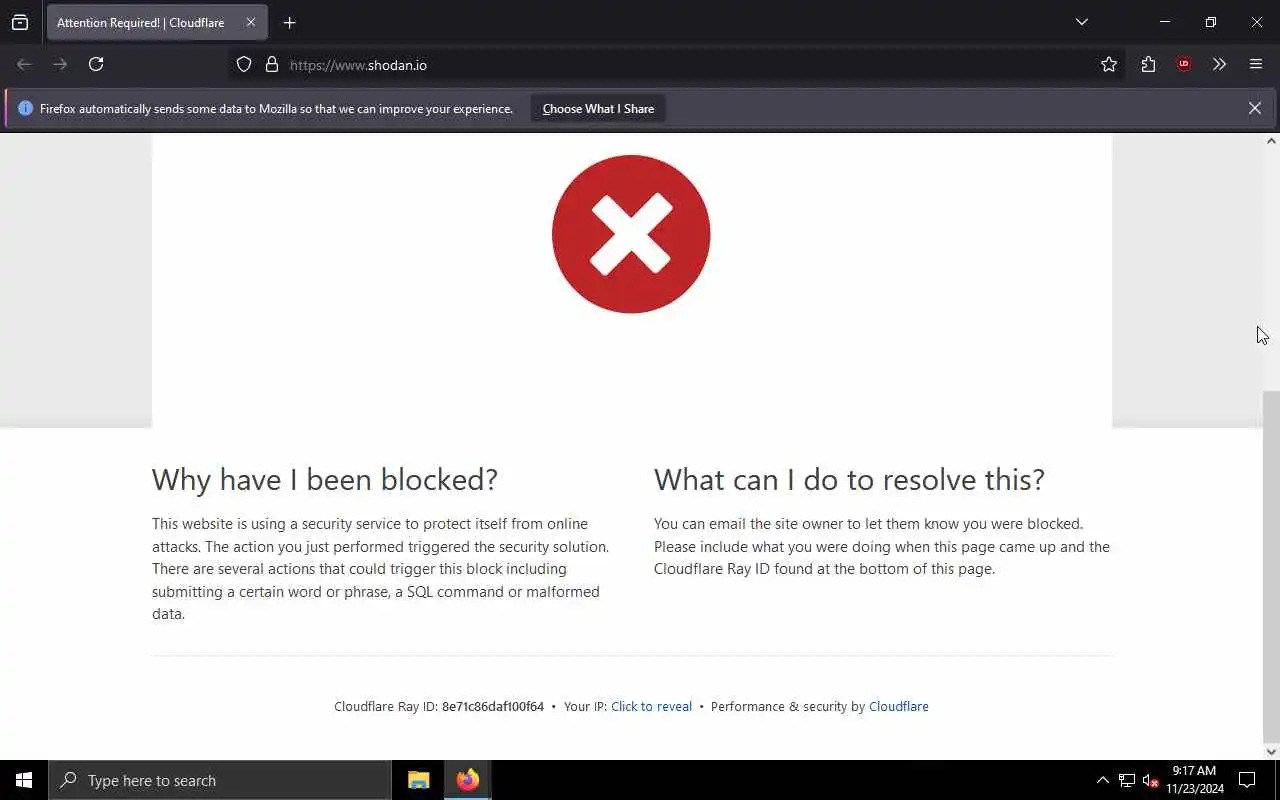The image size is (1280, 800).
Task: View site security padlock info
Action: [271, 64]
